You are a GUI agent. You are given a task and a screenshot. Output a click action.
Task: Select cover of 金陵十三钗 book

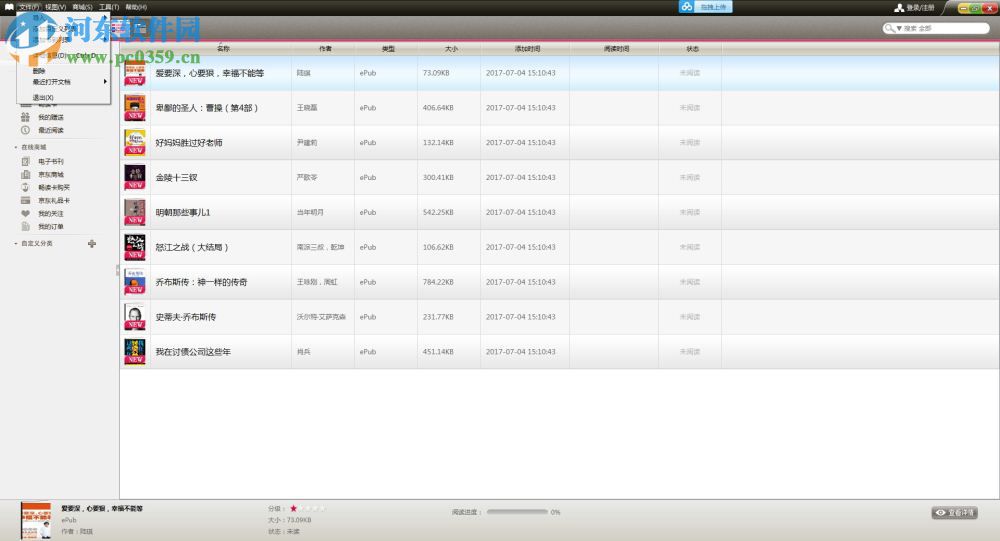coord(135,177)
